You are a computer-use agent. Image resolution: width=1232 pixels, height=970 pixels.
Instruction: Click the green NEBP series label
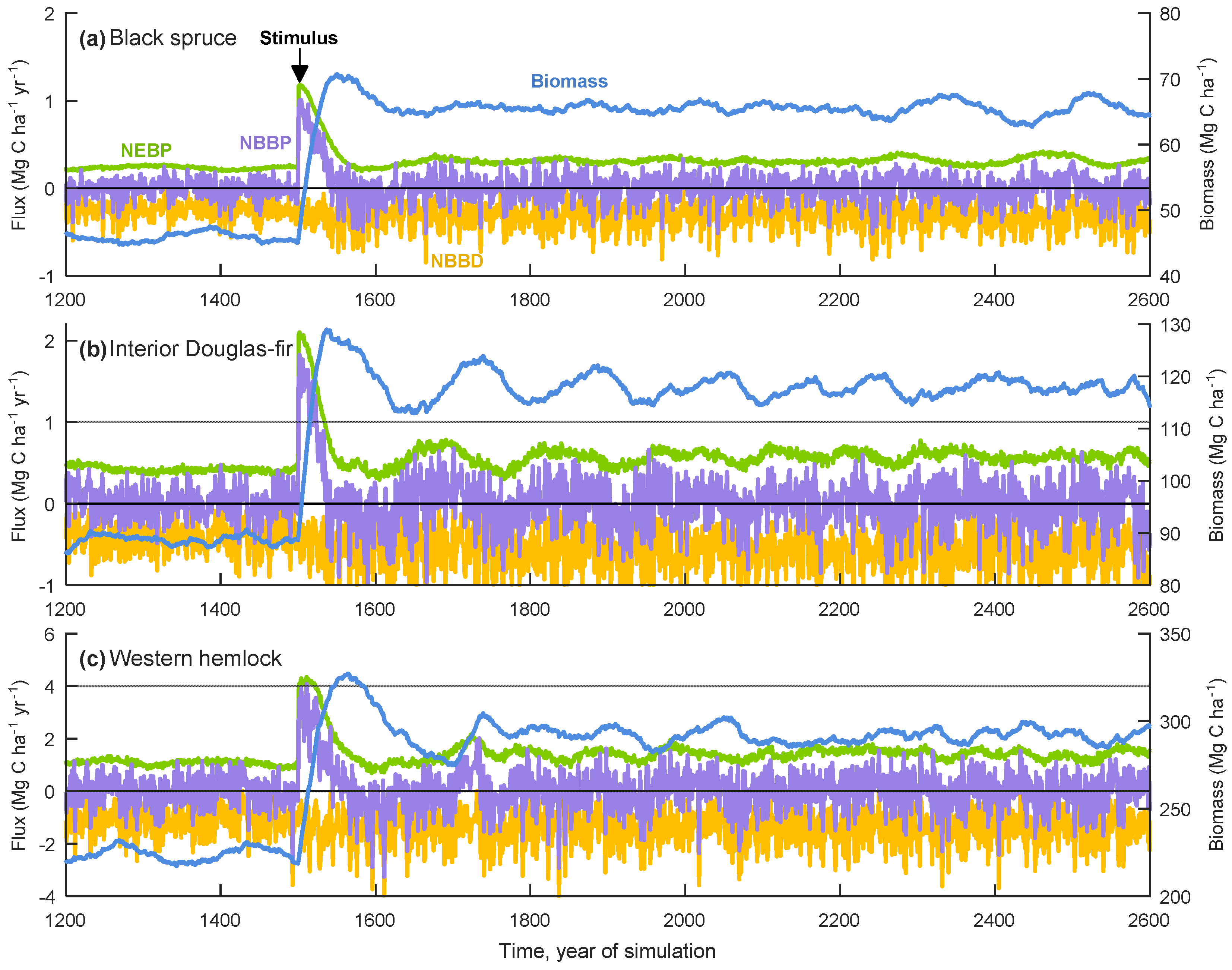(146, 150)
